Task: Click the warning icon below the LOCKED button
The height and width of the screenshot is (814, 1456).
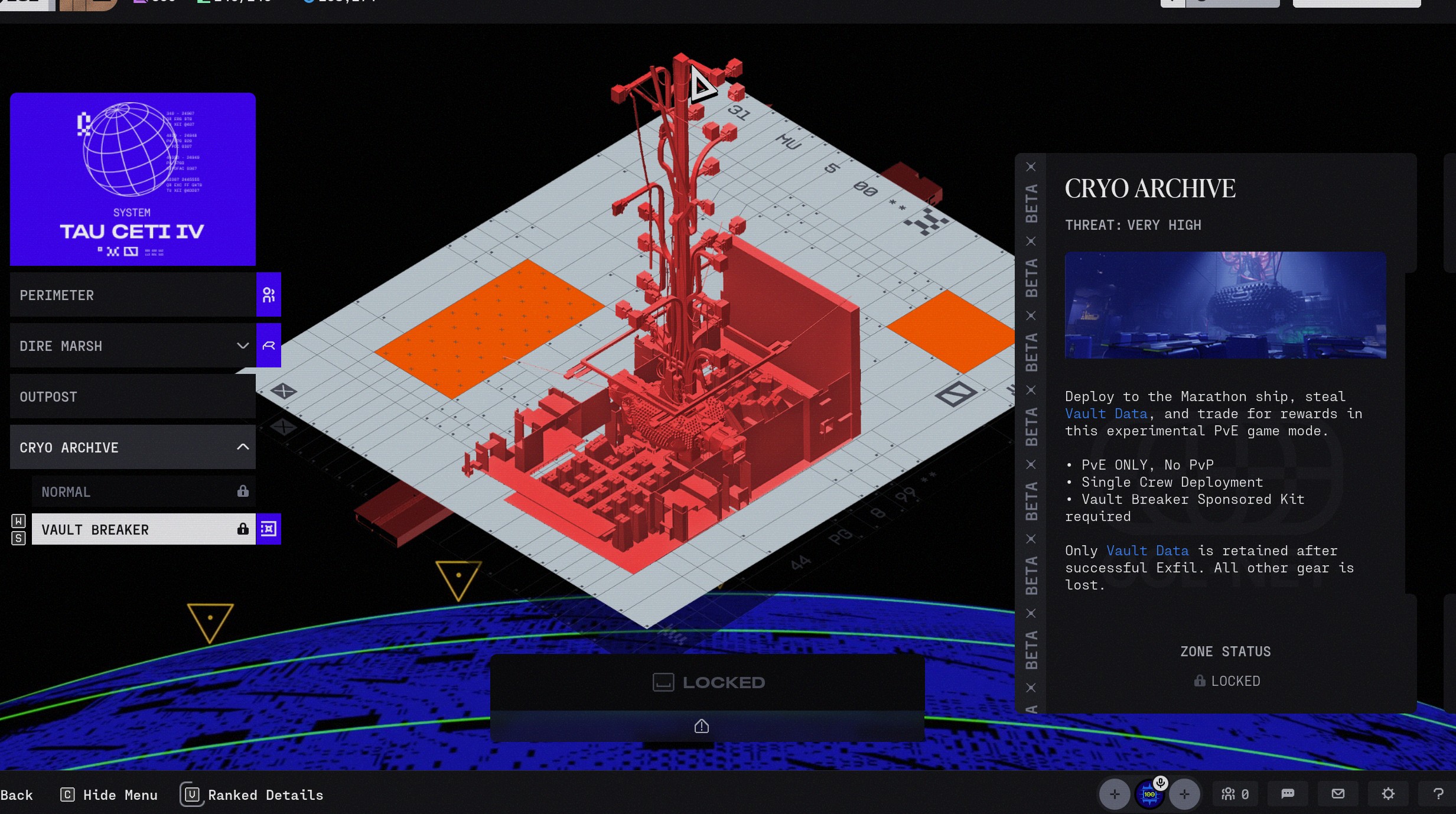Action: click(x=702, y=726)
